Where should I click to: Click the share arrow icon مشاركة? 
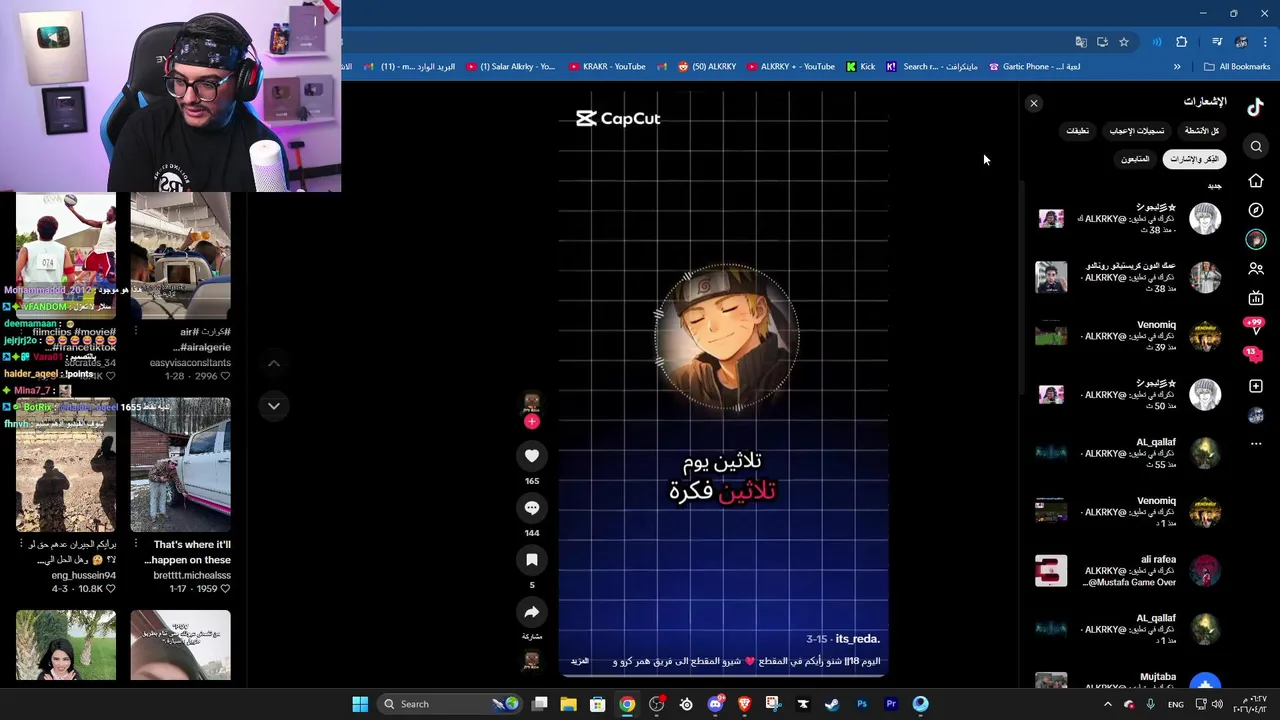click(532, 612)
